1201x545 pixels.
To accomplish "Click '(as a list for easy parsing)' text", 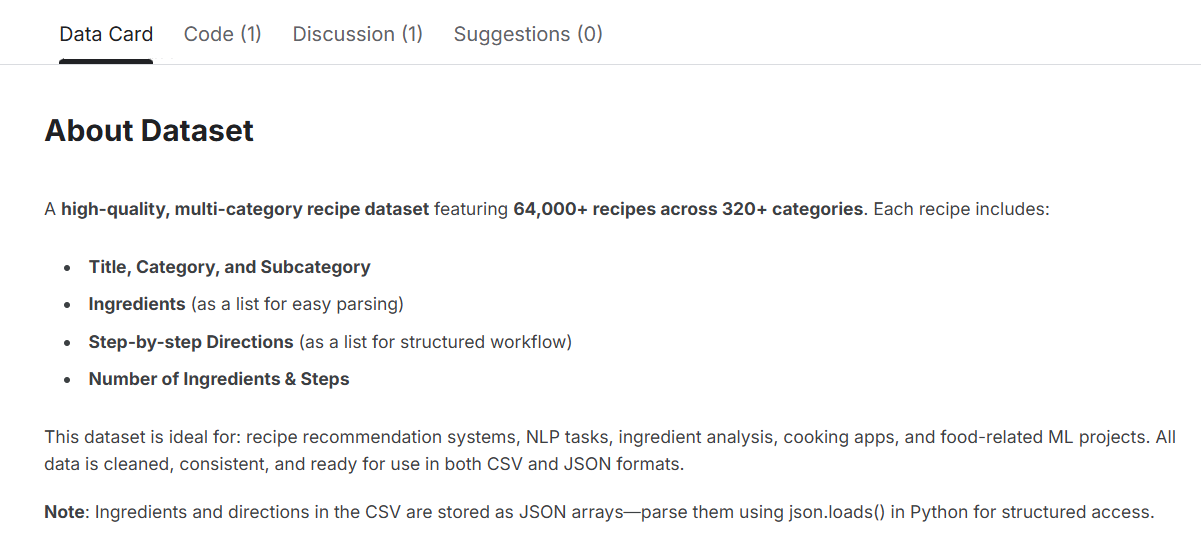I will pos(297,304).
